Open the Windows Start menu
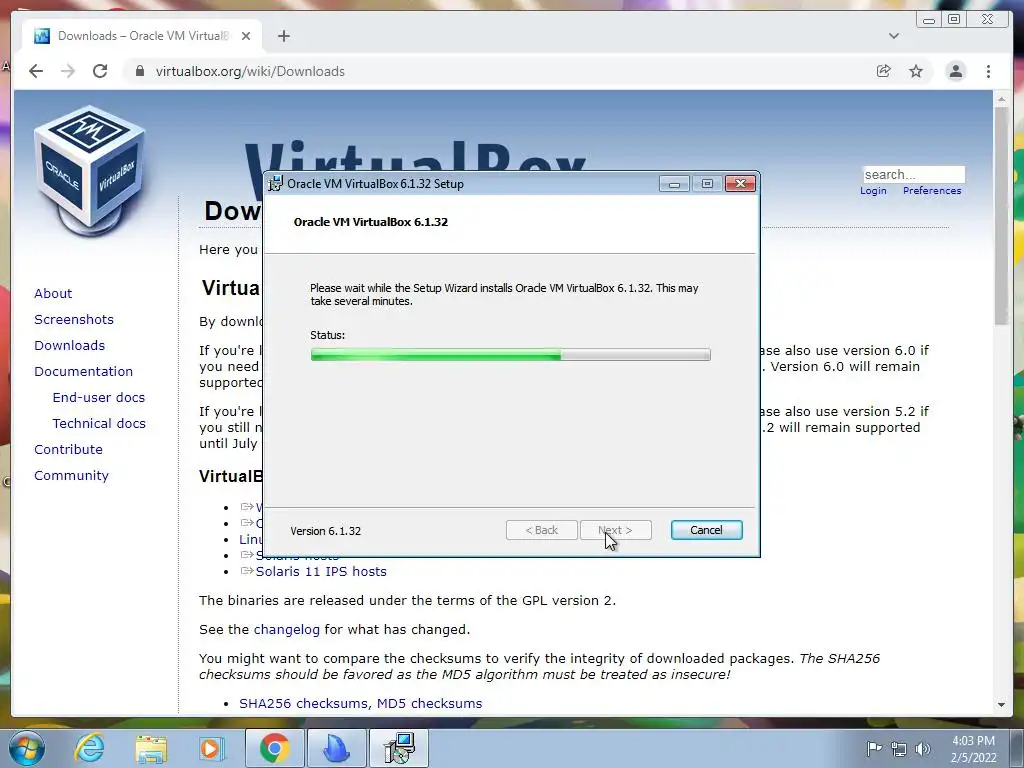 [x=26, y=748]
